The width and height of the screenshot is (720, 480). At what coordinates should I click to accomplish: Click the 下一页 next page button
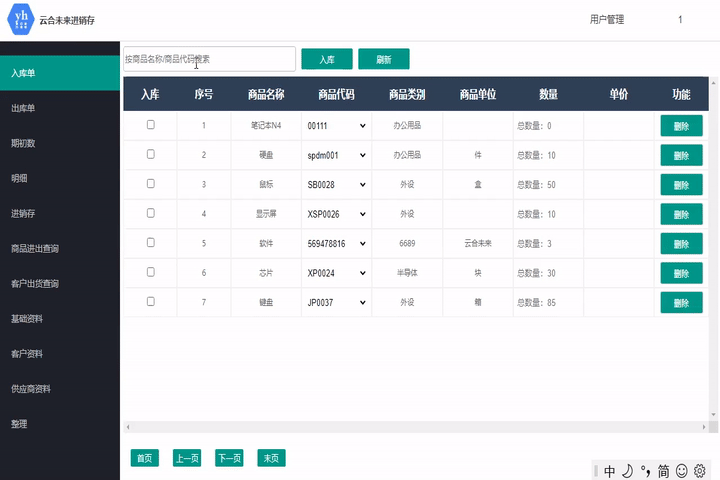(229, 458)
